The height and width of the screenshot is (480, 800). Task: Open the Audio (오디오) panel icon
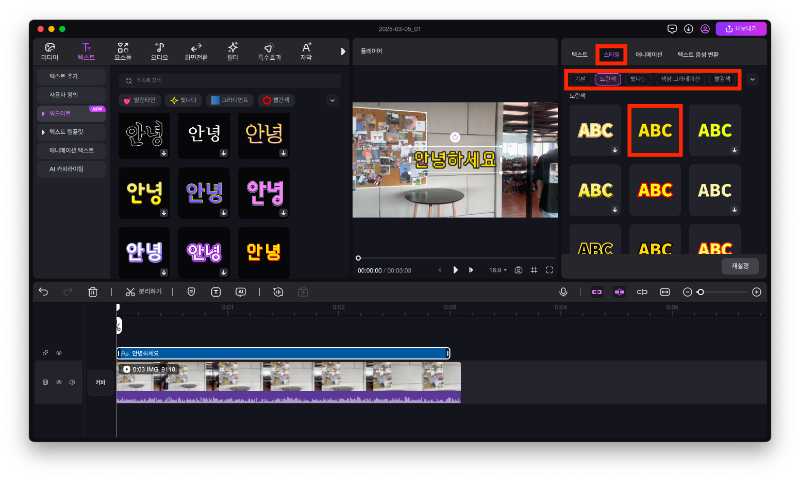[x=158, y=51]
